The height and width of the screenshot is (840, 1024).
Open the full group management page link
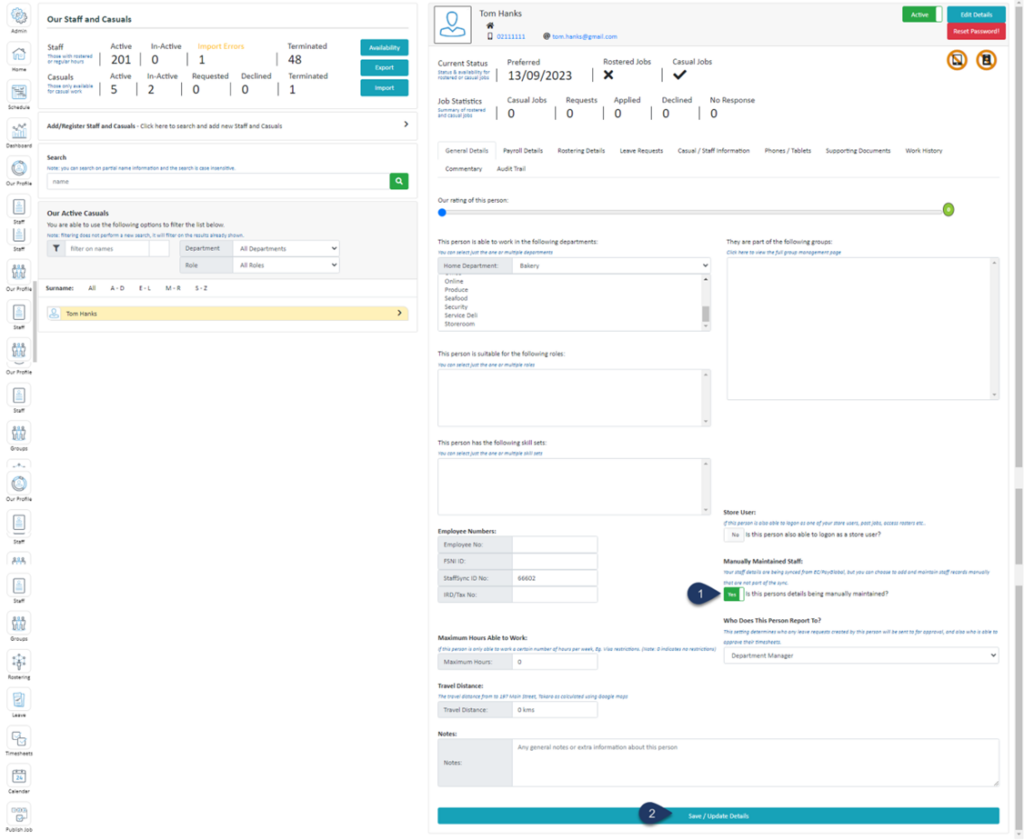click(783, 252)
